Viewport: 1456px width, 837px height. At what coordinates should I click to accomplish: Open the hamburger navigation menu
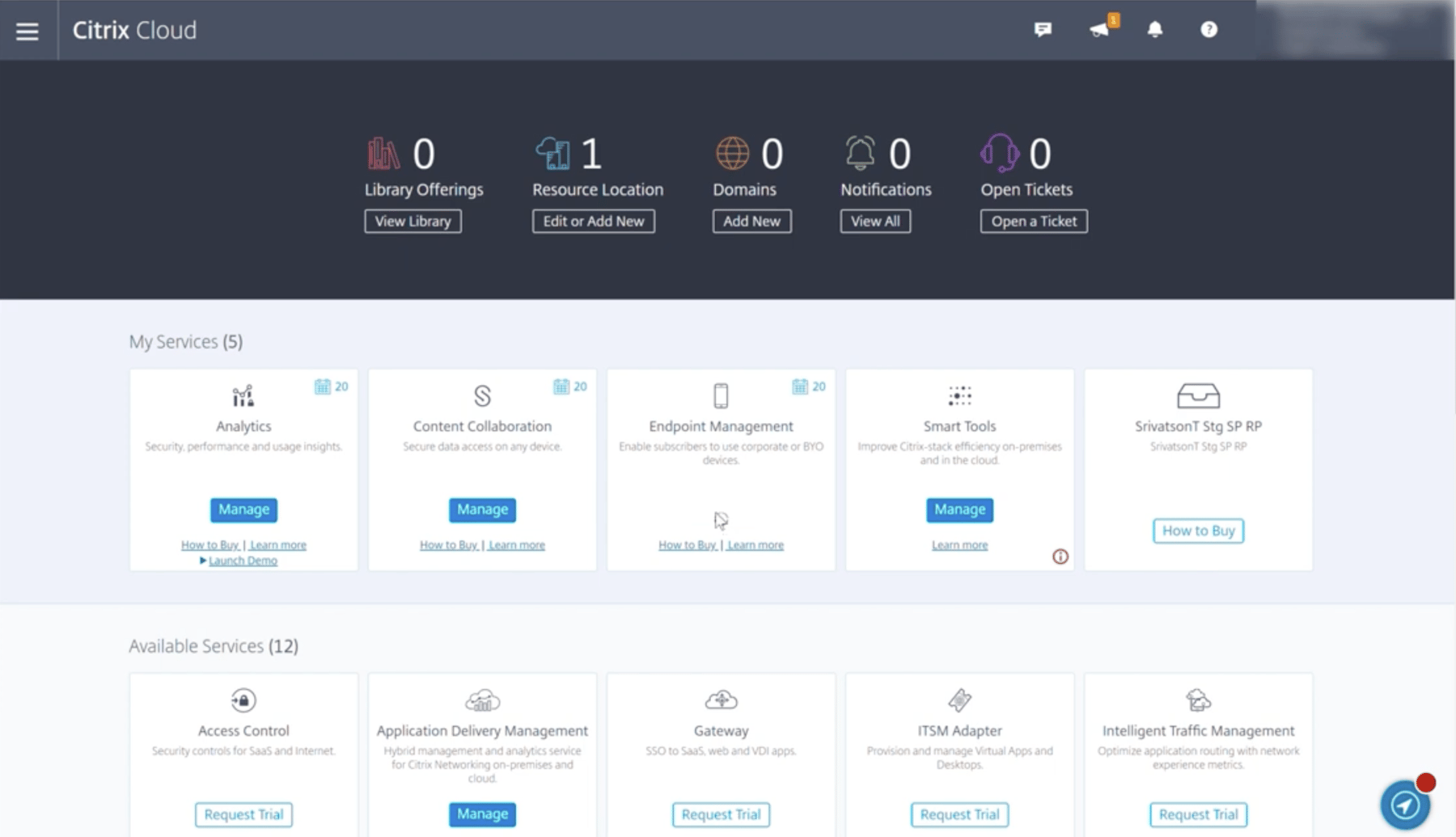27,31
